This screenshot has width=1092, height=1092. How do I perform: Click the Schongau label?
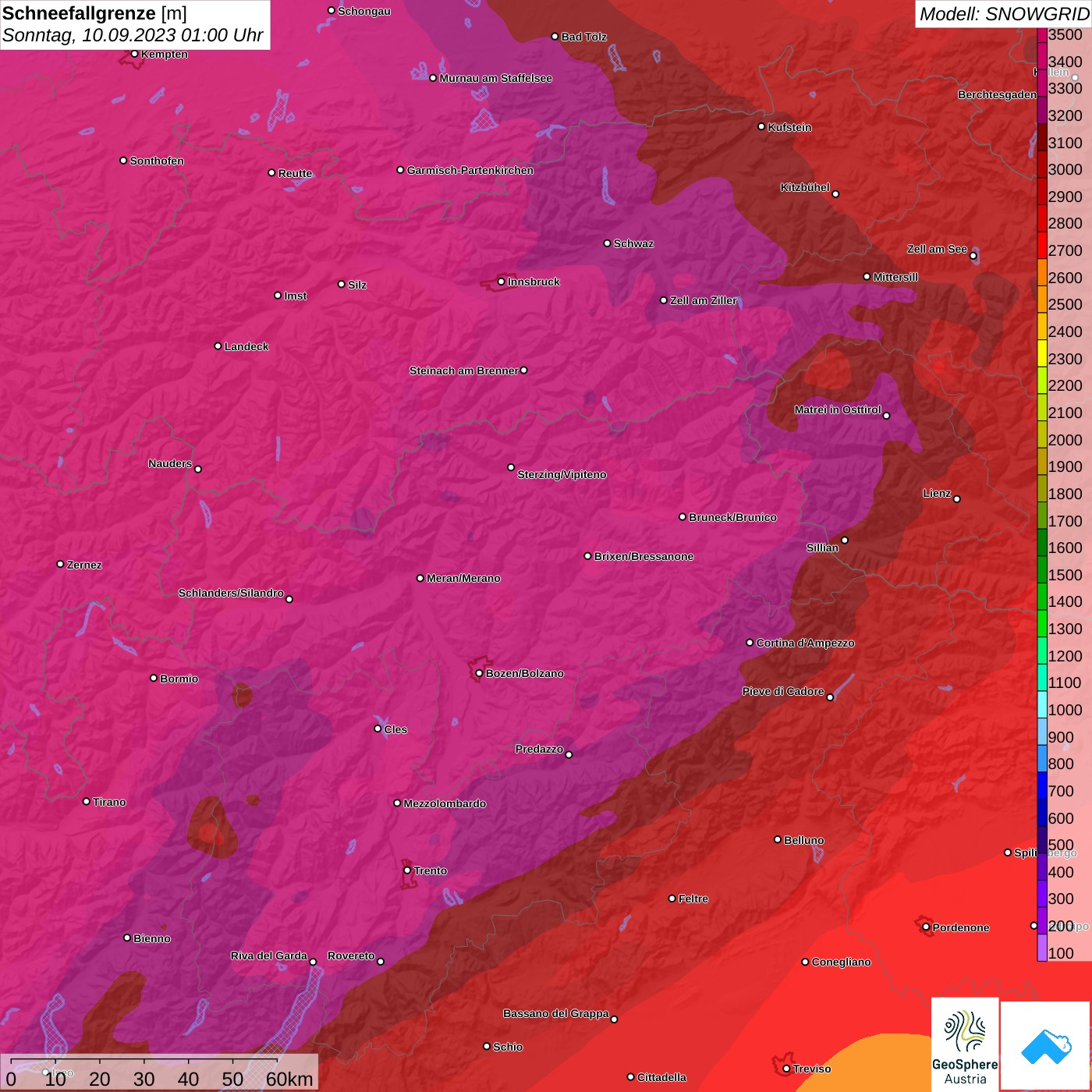363,11
